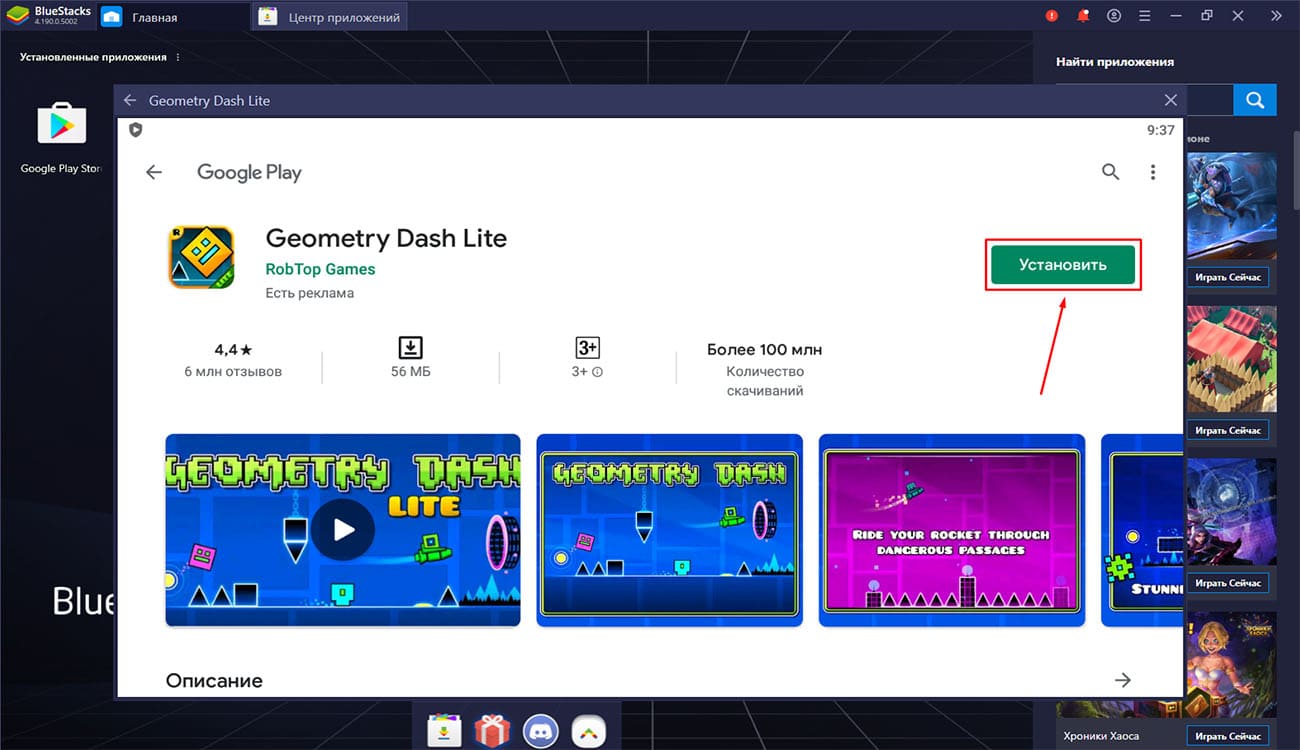Open options menu beside Установленные приложения
The image size is (1300, 750).
pyautogui.click(x=179, y=57)
